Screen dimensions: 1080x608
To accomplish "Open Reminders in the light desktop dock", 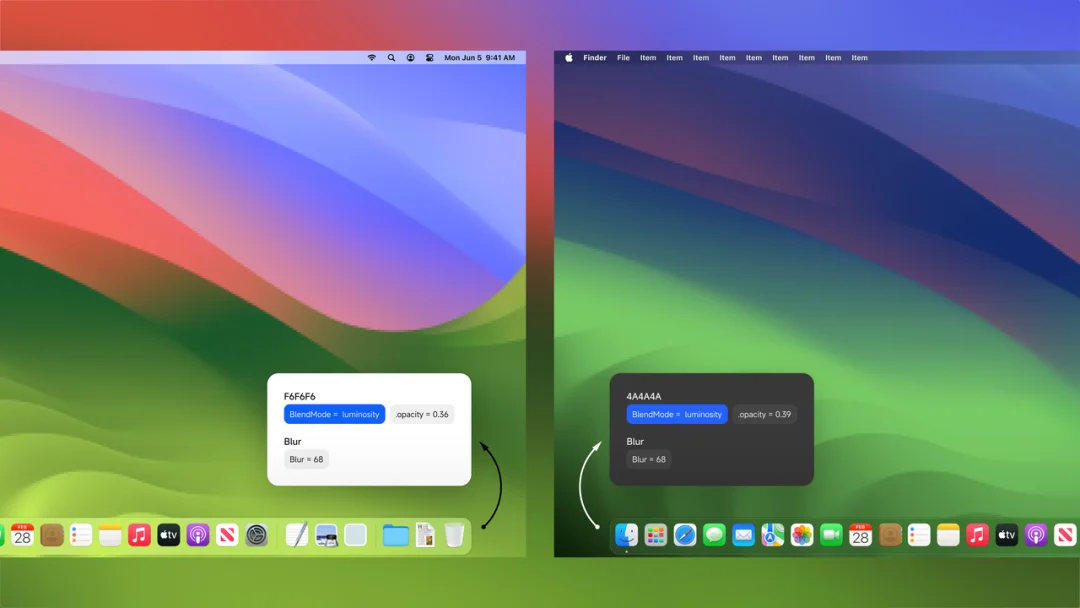I will 81,535.
